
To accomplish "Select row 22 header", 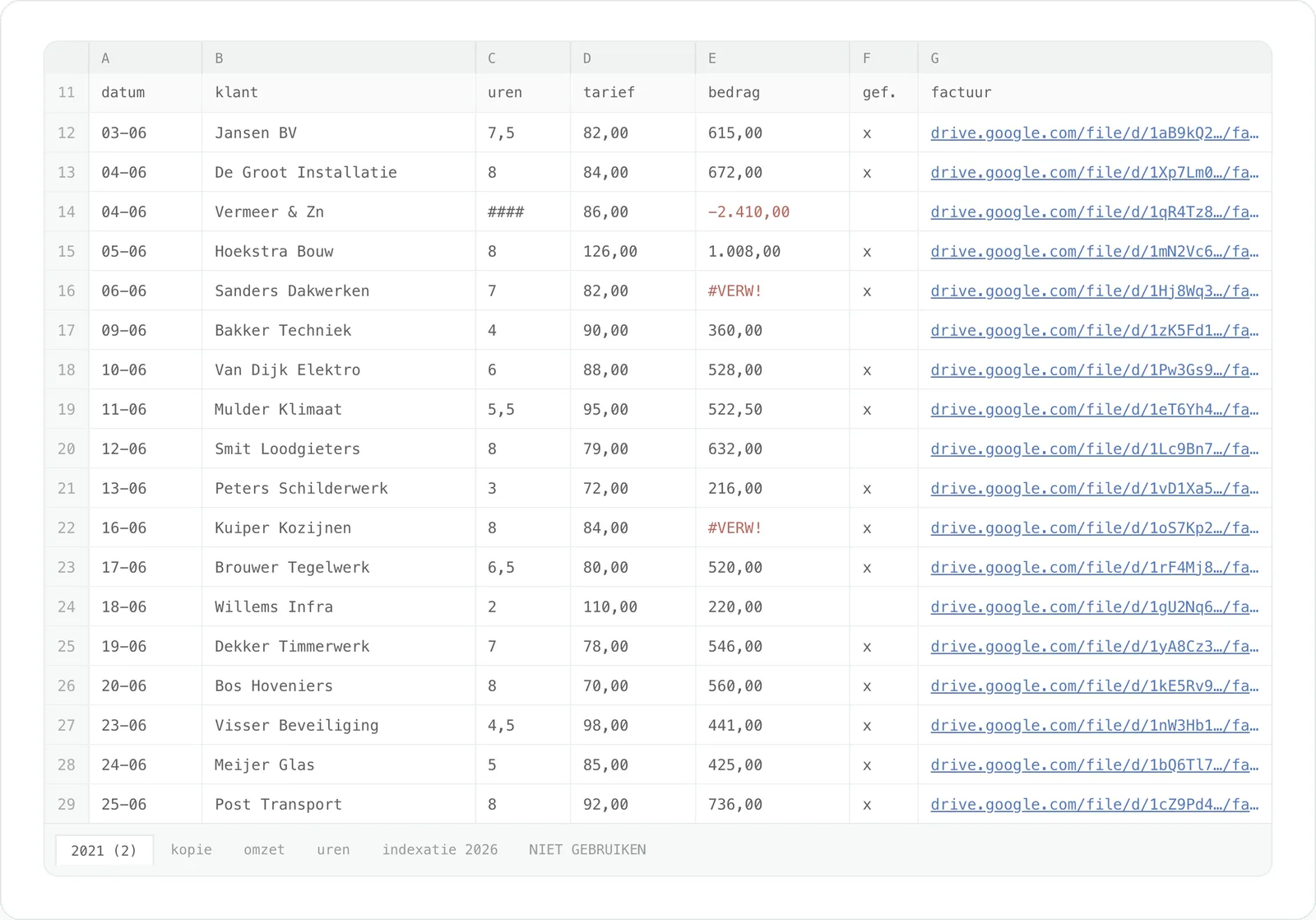I will pyautogui.click(x=67, y=527).
